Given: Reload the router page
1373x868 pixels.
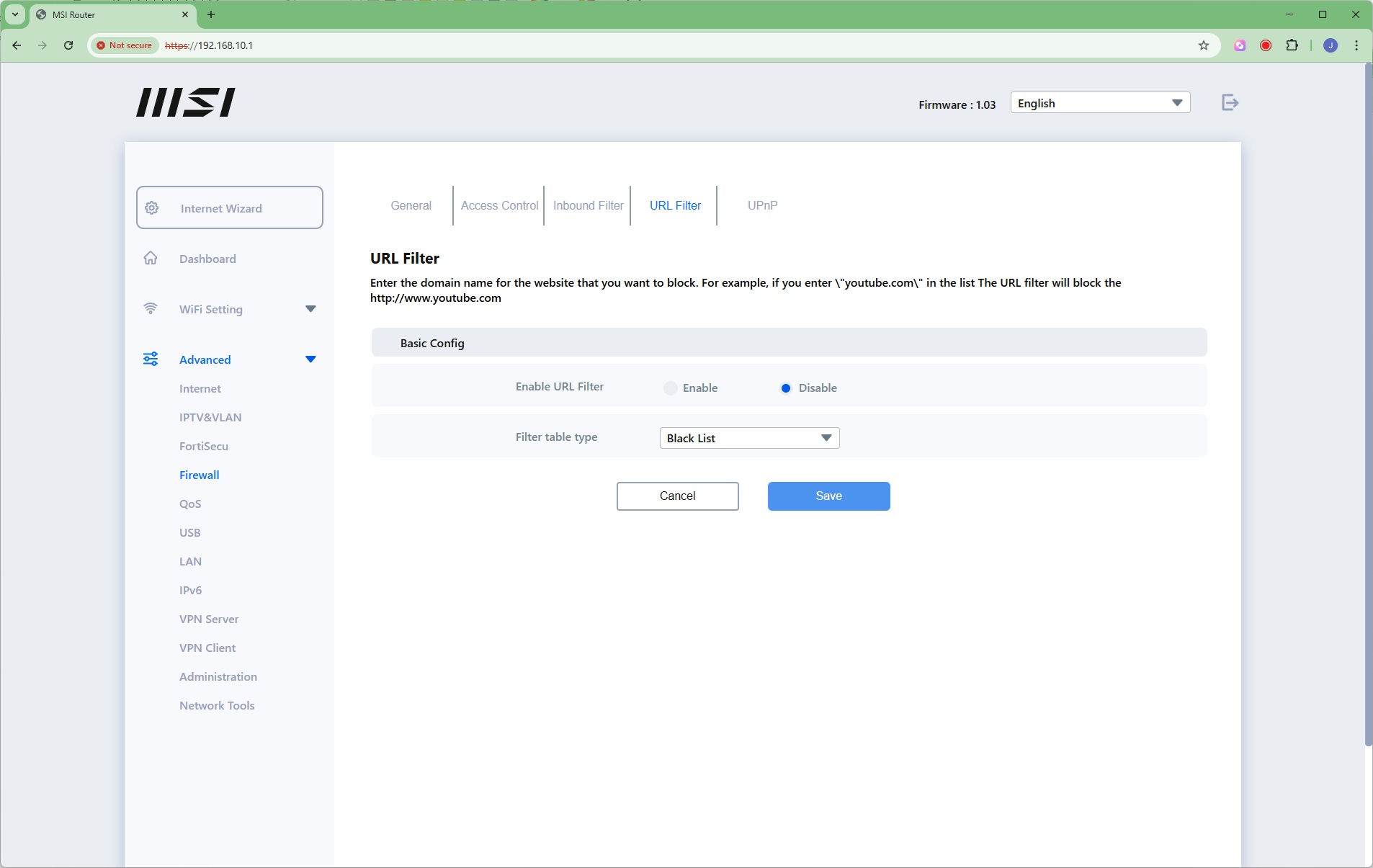Looking at the screenshot, I should (68, 45).
